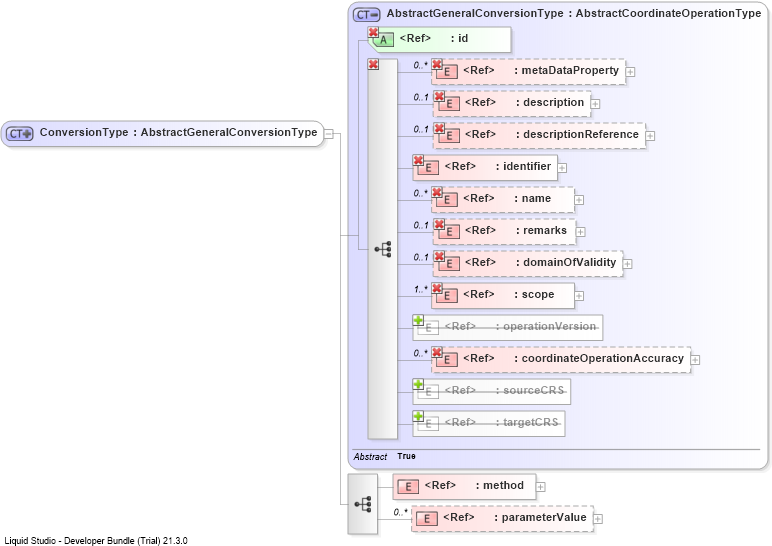Click green plus marker on targetCRS
This screenshot has height=546, width=772.
418,417
